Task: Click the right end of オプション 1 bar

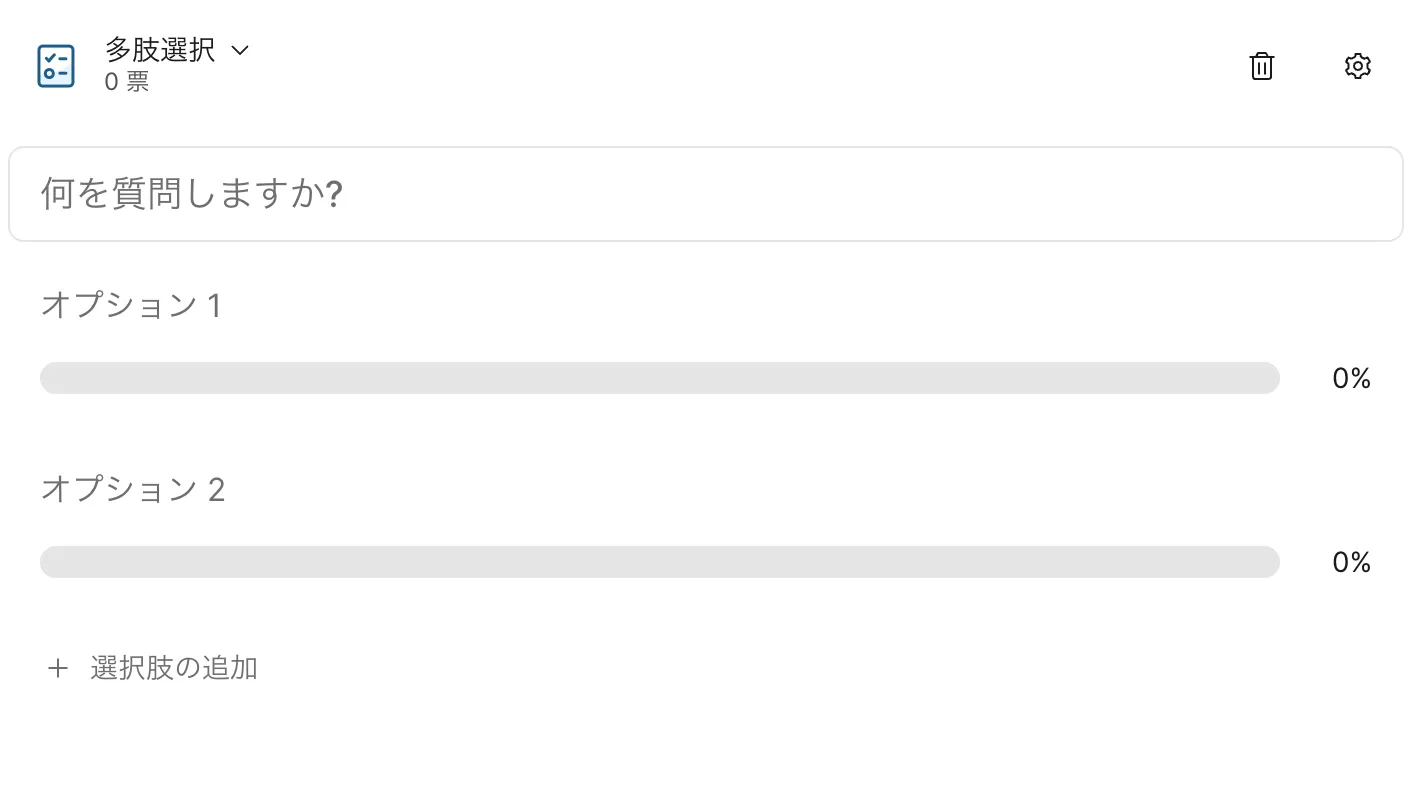Action: [x=1268, y=378]
